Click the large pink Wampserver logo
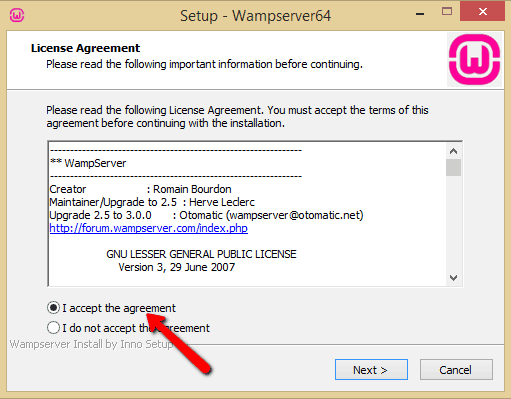Image resolution: width=511 pixels, height=399 pixels. [474, 59]
